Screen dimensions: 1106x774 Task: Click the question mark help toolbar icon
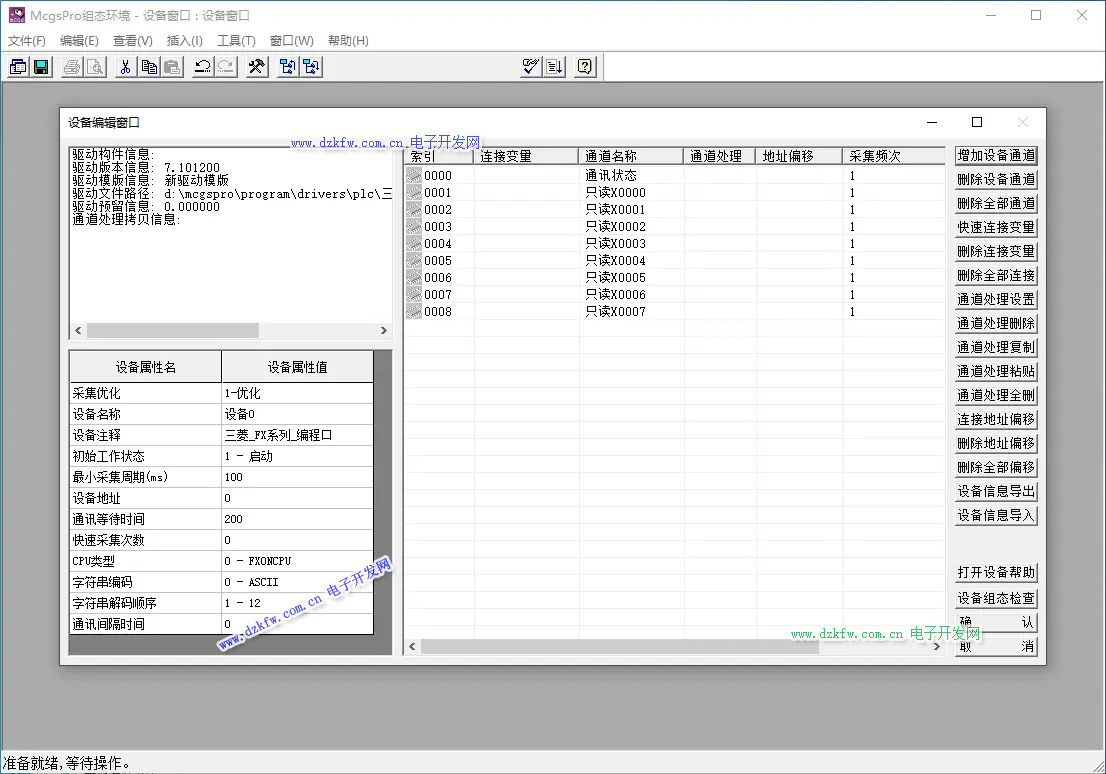pos(585,67)
